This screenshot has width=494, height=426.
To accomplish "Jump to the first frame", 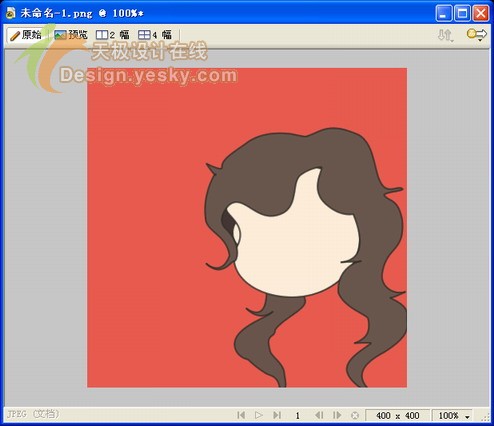I will (241, 415).
